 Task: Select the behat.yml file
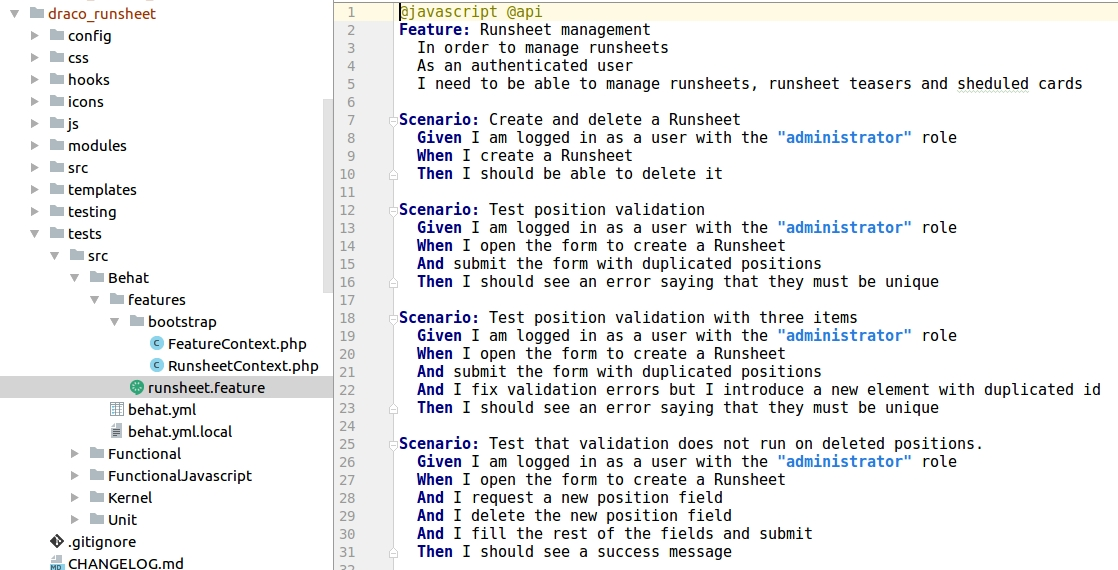click(162, 410)
